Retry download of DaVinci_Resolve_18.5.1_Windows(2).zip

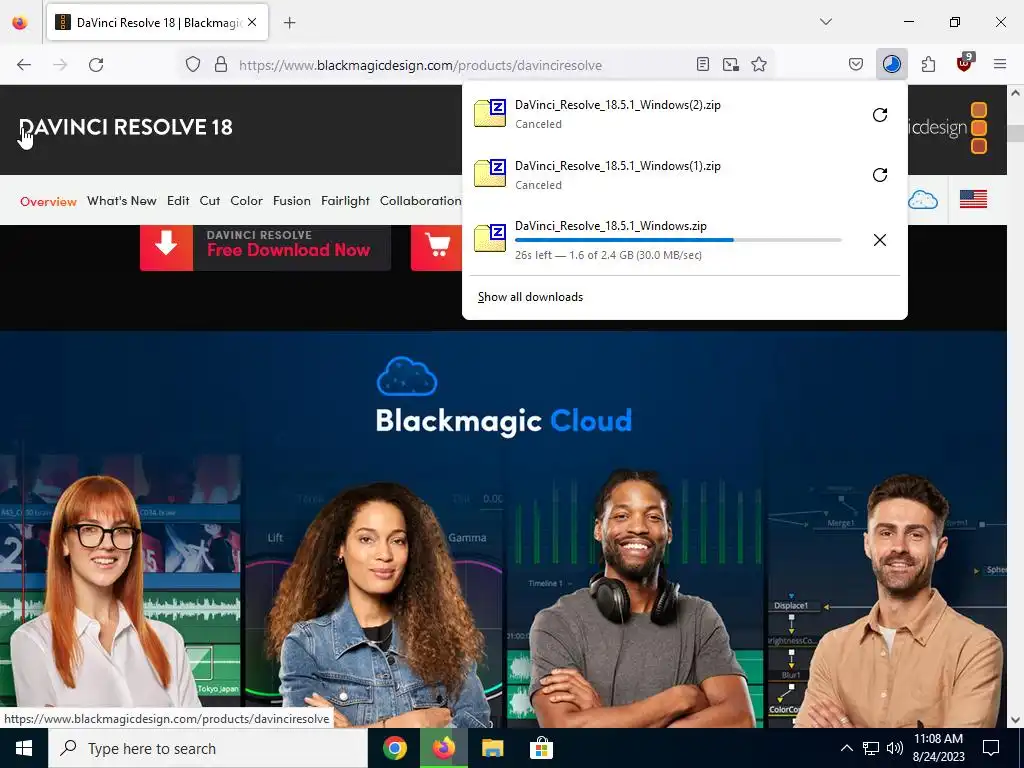point(880,115)
